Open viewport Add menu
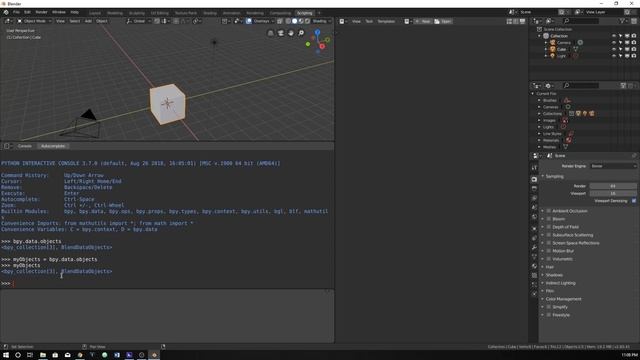The height and width of the screenshot is (360, 640). pyautogui.click(x=88, y=21)
